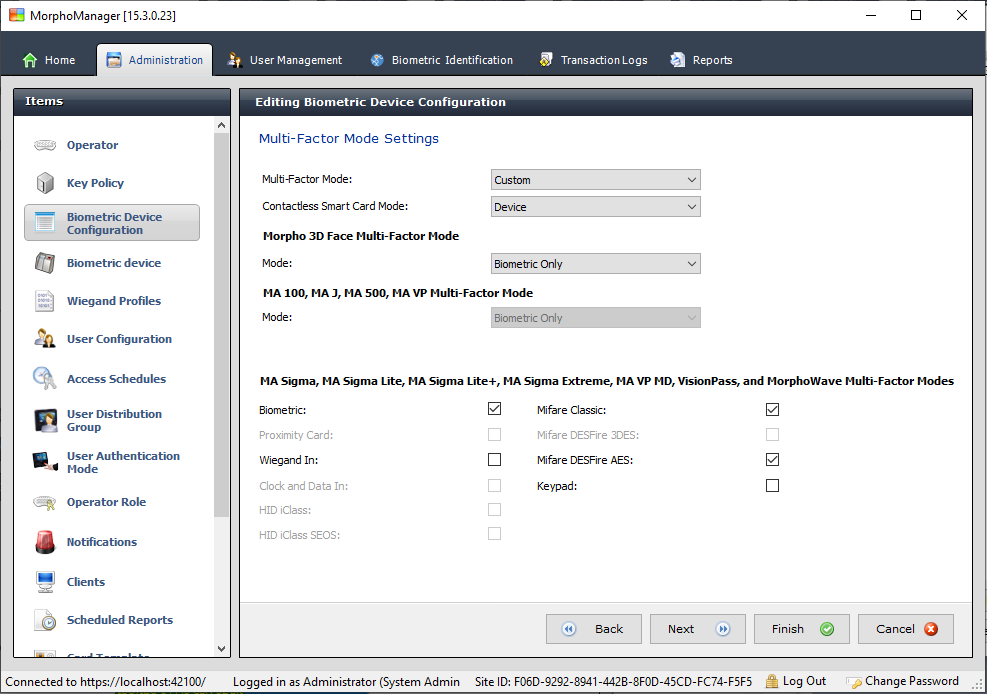Viewport: 987px width, 694px height.
Task: Open the Morpho 3D Face Mode dropdown
Action: tap(595, 263)
